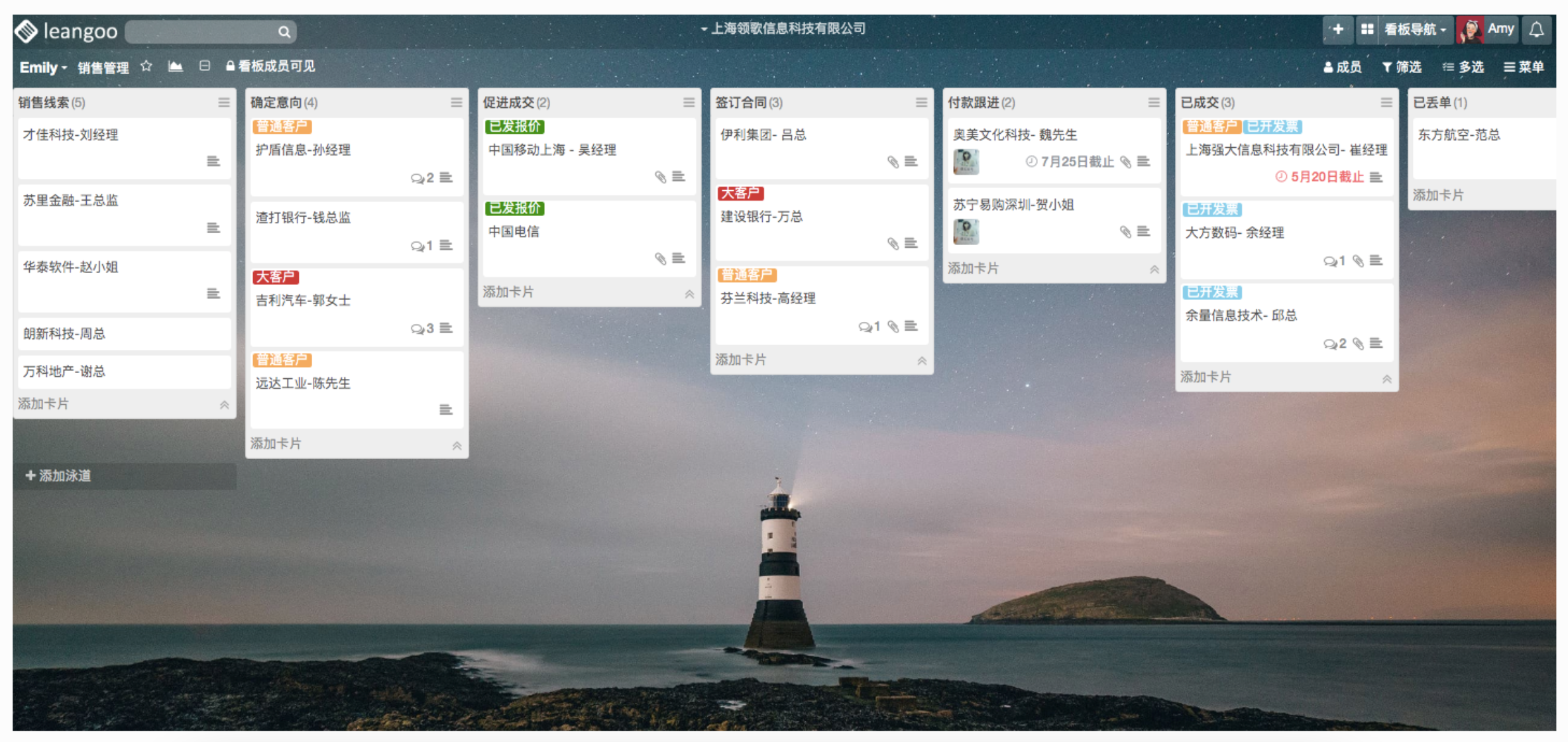Viewport: 1568px width, 742px height.
Task: Open the board statistics chart icon
Action: click(175, 66)
